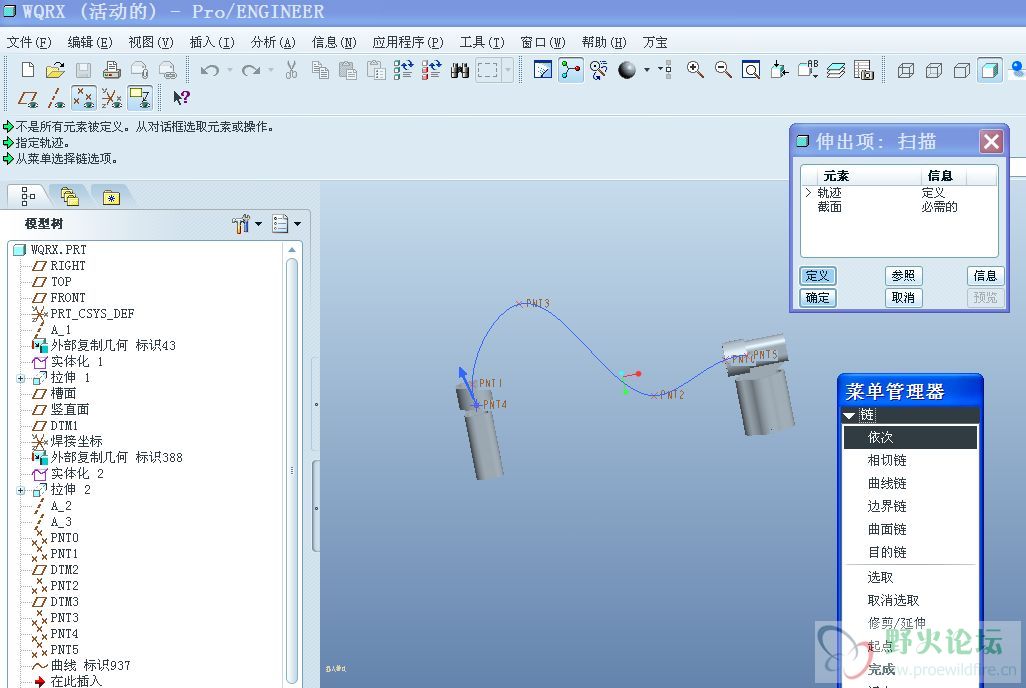Open the 文件(F) menu
The height and width of the screenshot is (688, 1026).
tap(29, 43)
